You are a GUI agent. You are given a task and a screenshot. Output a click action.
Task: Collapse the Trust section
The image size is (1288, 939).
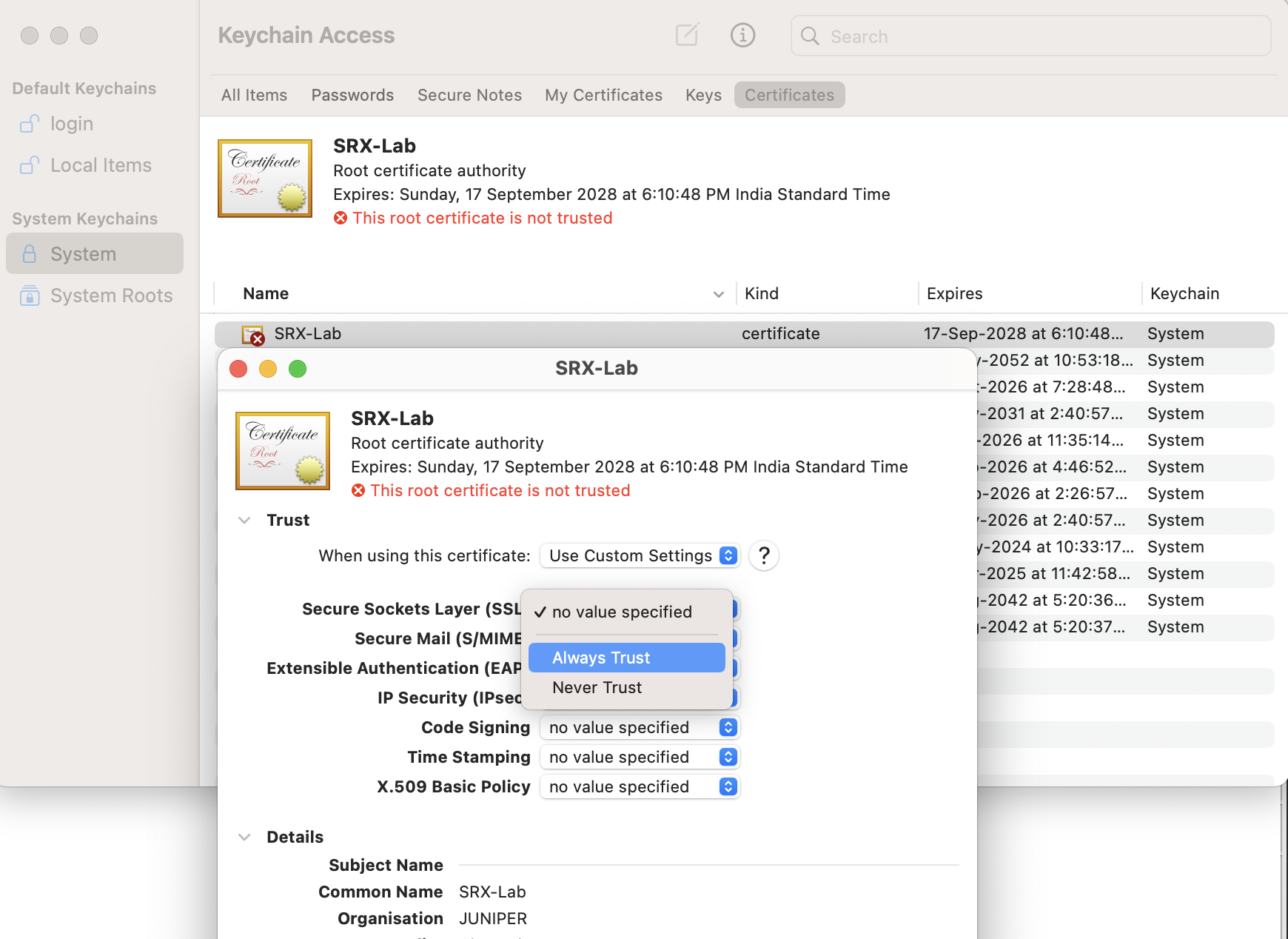point(244,520)
